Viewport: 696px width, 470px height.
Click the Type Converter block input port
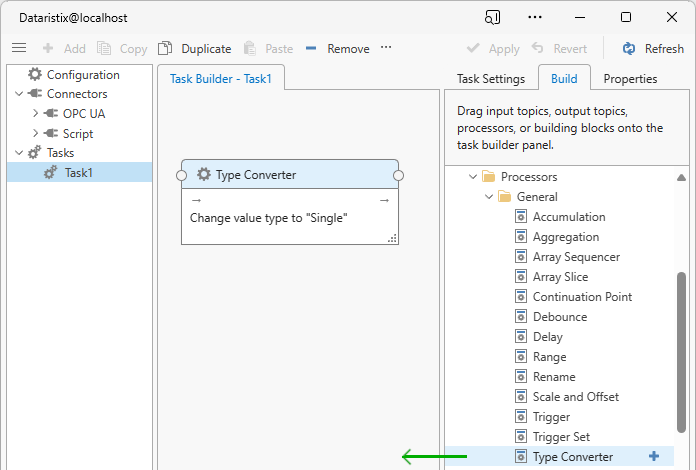point(182,176)
